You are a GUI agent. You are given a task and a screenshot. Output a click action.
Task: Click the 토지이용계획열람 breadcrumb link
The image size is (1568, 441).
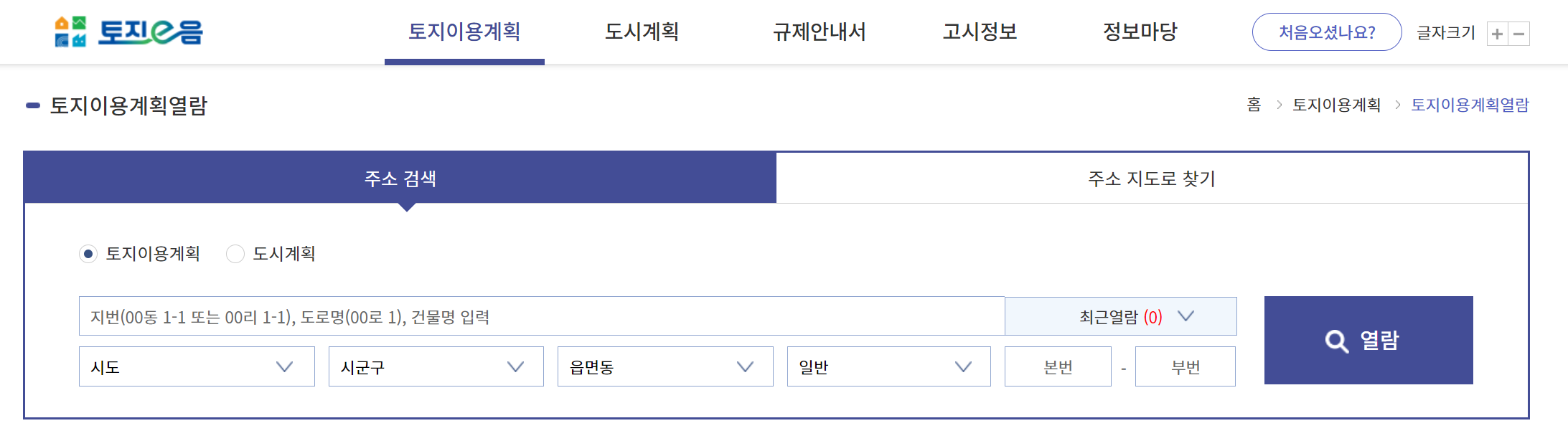(1470, 105)
